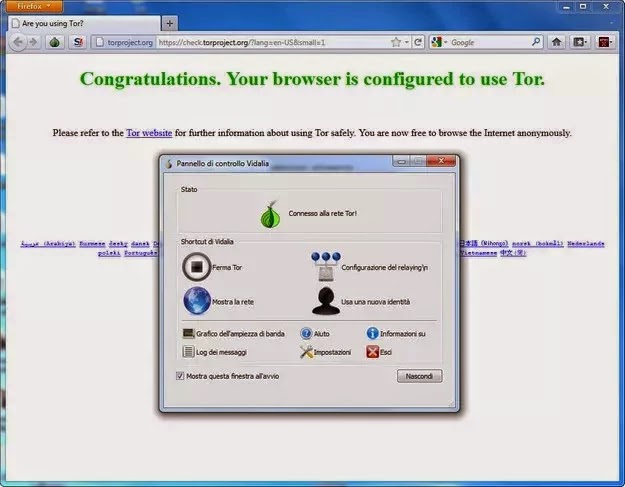This screenshot has width=625, height=487.
Task: Click the new identity silhouette icon
Action: tap(326, 301)
